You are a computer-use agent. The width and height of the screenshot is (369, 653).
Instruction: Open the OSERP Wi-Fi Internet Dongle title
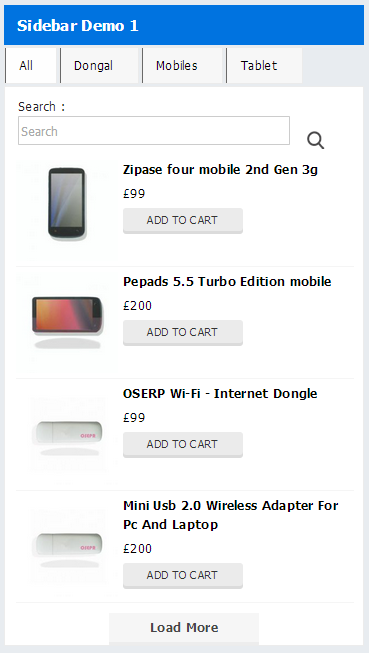[220, 394]
